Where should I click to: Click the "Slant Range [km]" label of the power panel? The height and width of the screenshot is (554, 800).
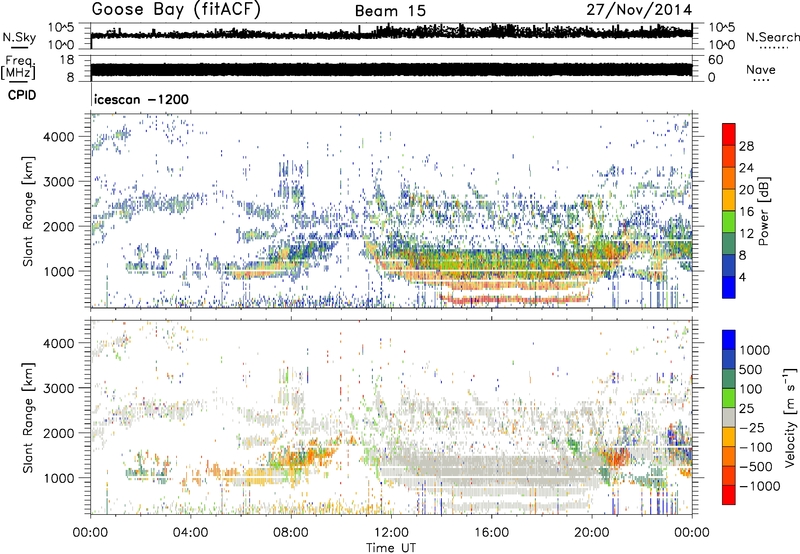coord(29,211)
